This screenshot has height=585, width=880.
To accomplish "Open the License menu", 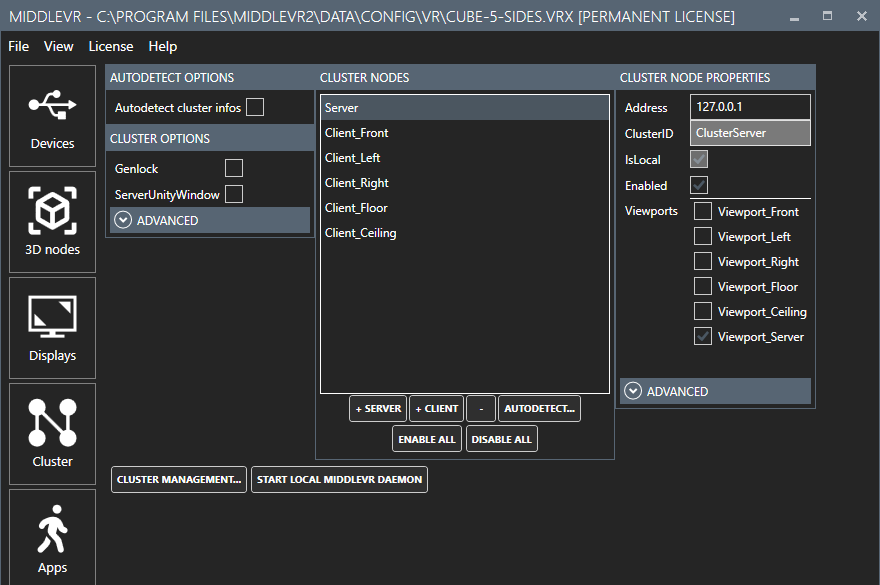I will click(x=111, y=47).
